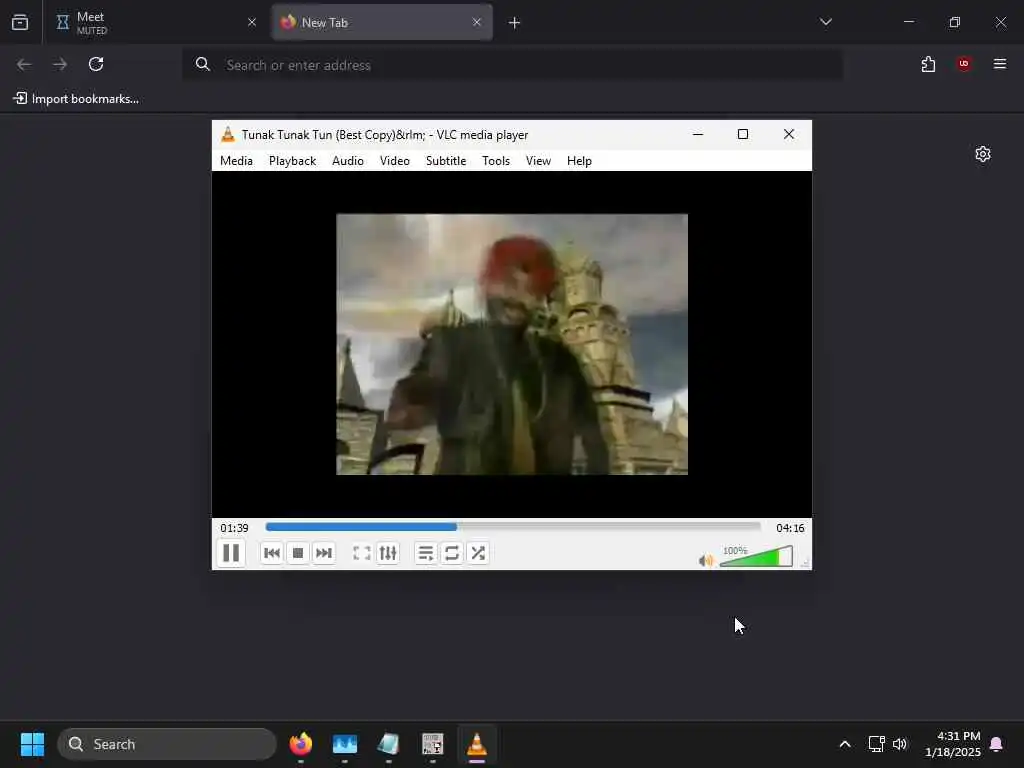Open the blue chart app on taskbar

[345, 744]
